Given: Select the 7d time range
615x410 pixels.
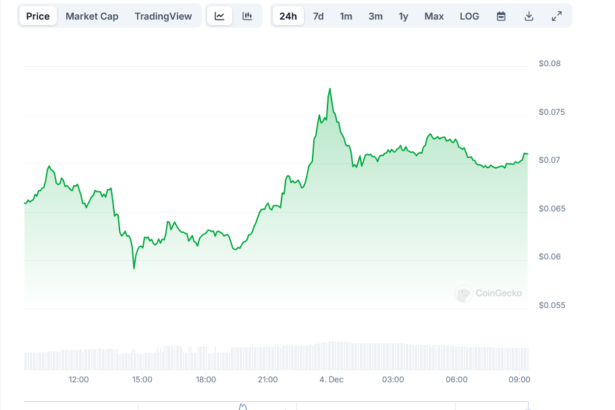Looking at the screenshot, I should [x=318, y=16].
